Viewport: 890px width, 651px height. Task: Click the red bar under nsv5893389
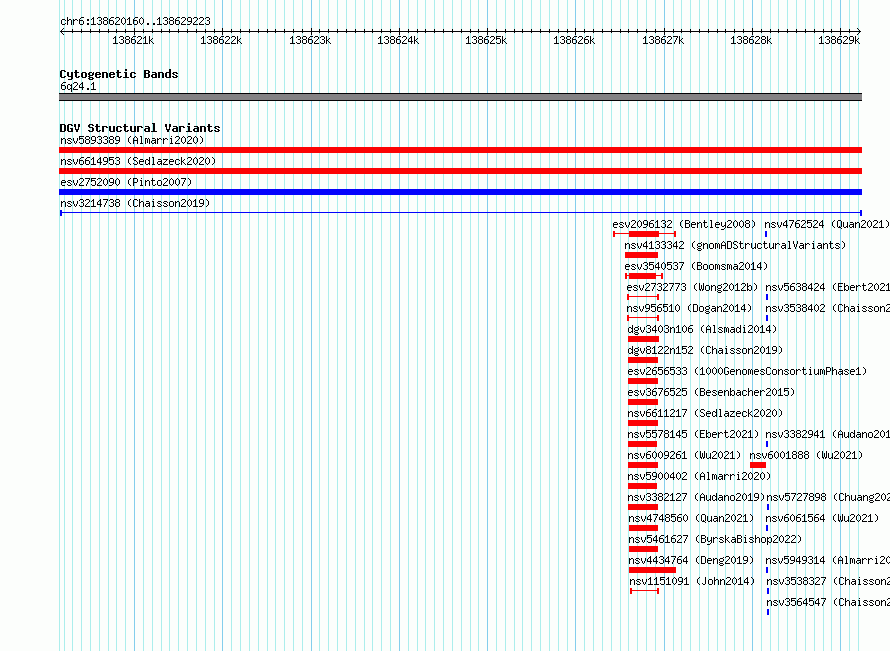[x=460, y=150]
